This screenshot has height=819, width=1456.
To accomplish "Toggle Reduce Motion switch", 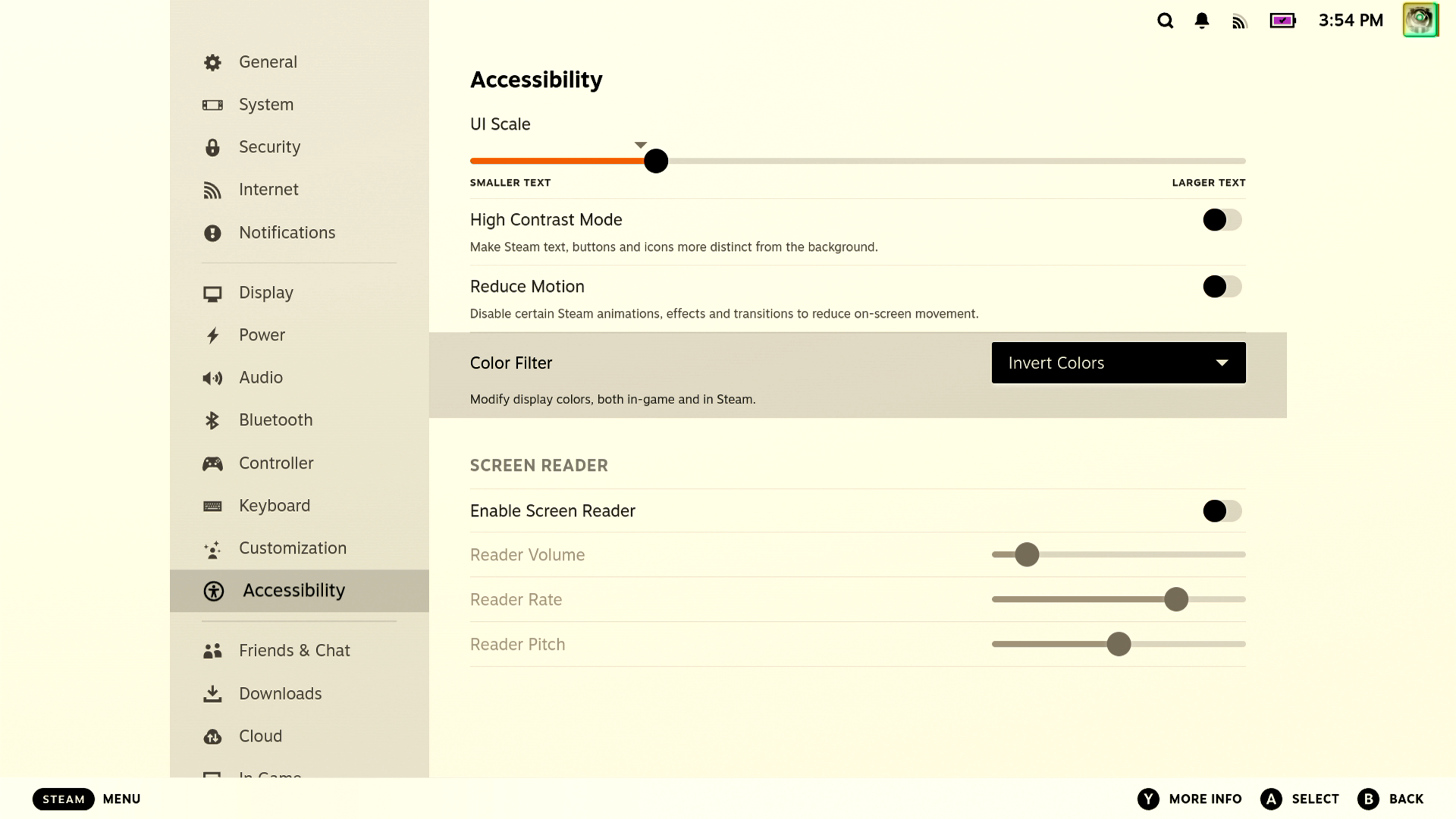I will tap(1222, 287).
